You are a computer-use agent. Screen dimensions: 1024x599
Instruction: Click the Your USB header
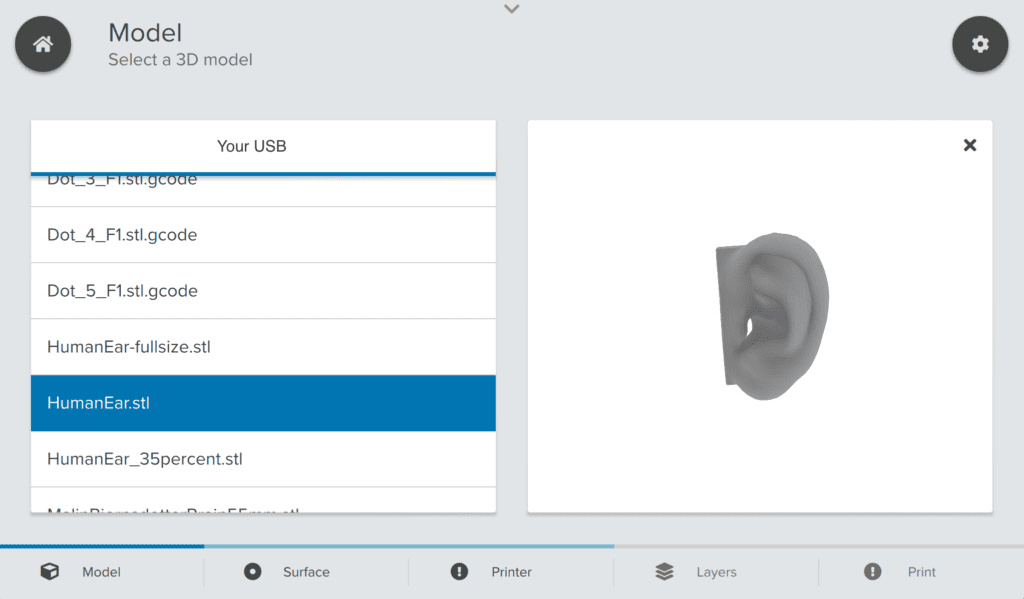pos(252,146)
